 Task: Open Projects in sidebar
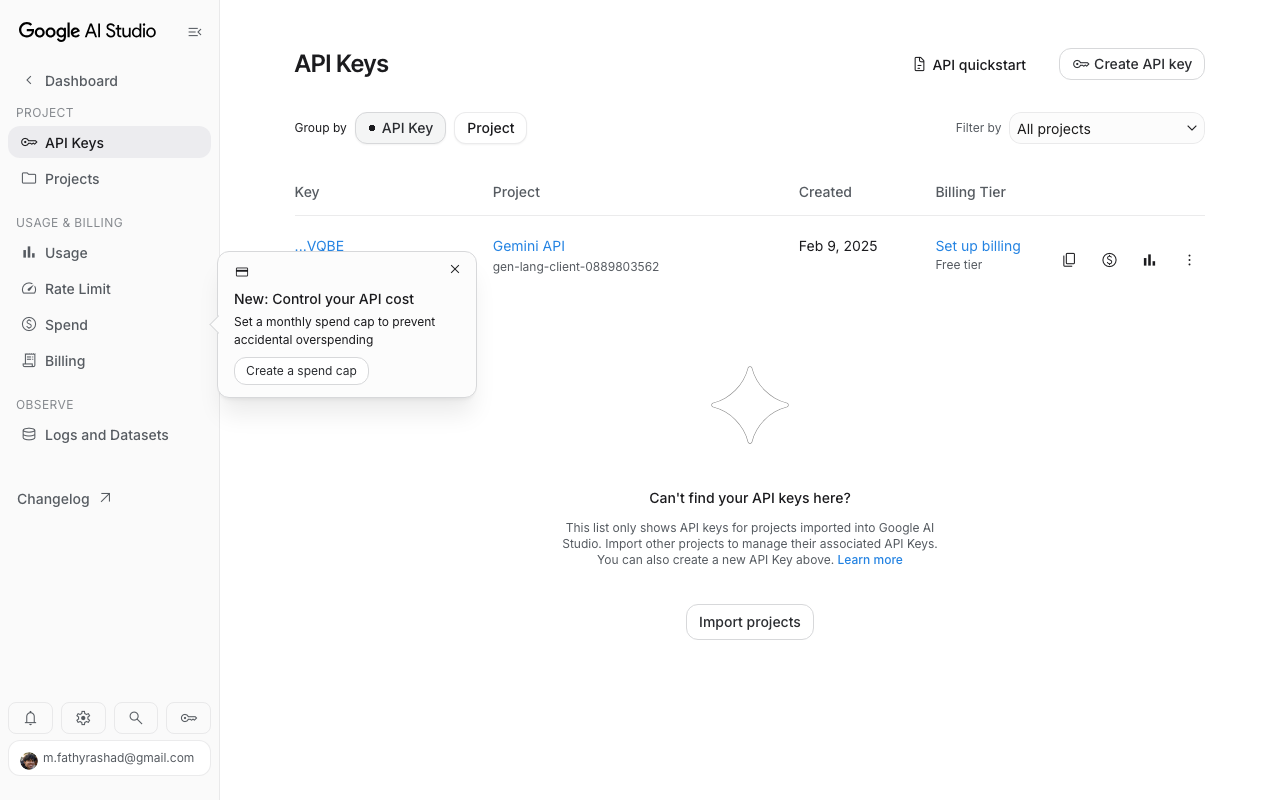109,179
